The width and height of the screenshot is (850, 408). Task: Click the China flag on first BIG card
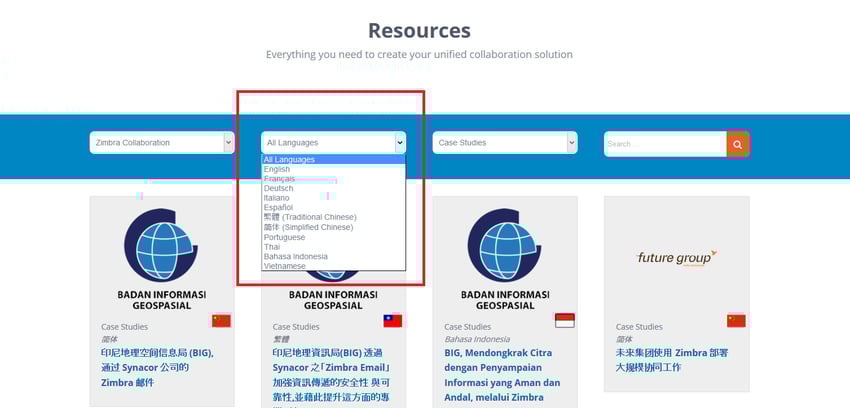point(221,321)
